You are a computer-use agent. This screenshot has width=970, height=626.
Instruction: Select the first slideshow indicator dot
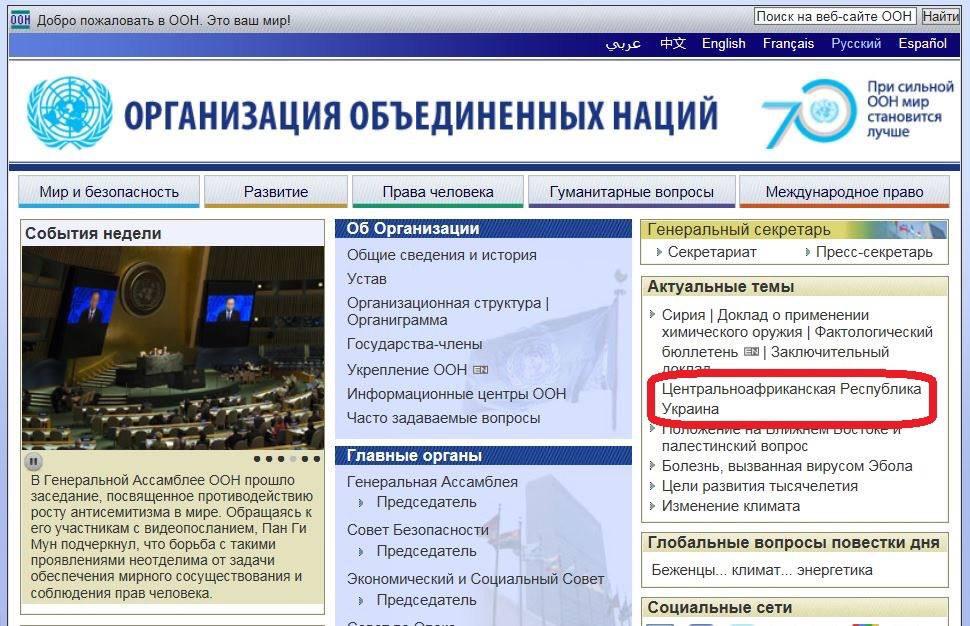click(257, 459)
